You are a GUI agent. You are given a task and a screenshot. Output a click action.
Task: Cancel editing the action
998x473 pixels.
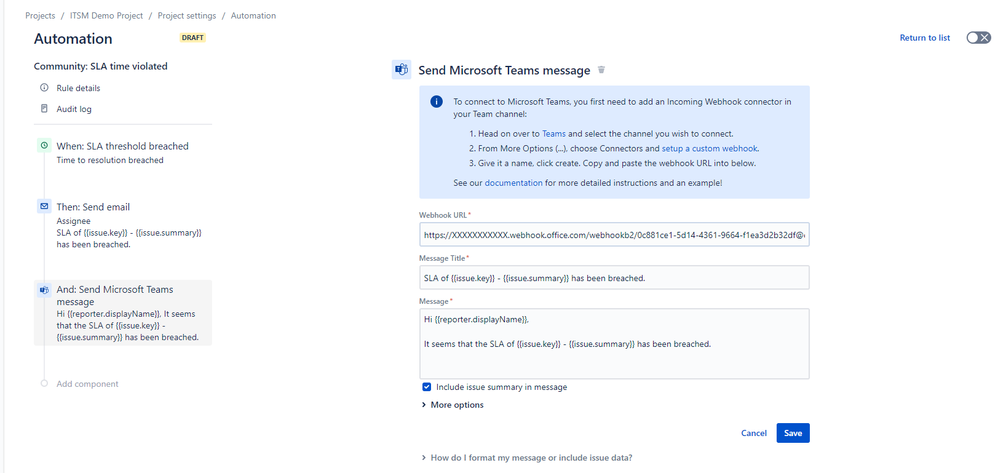tap(754, 433)
